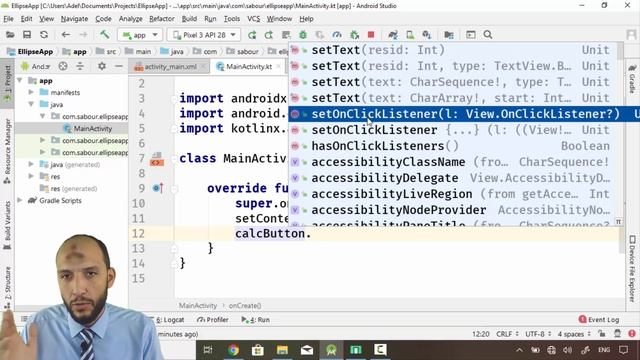Collapse the app module tree node

click(20, 81)
